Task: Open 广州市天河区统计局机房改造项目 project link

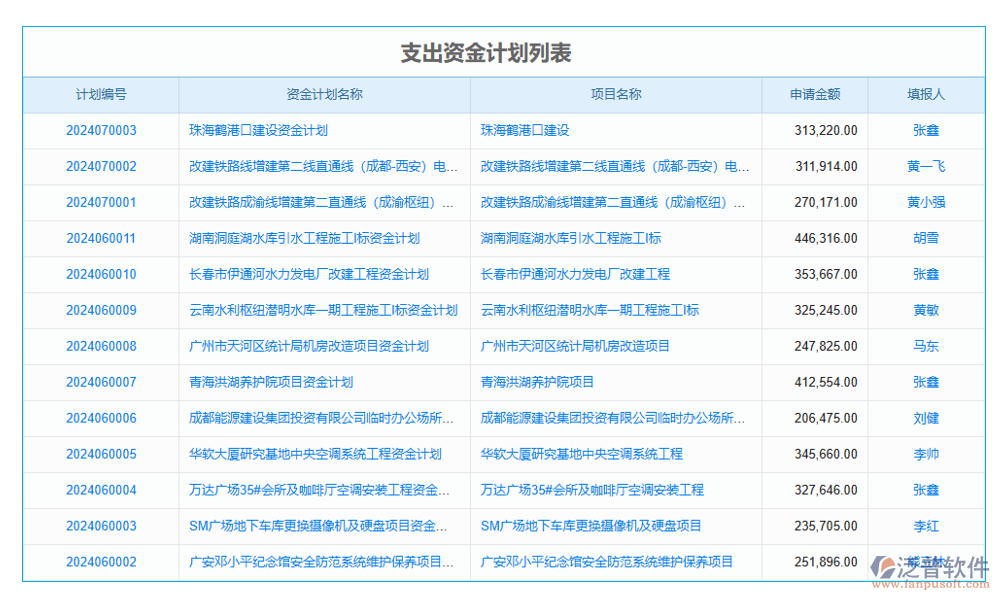Action: click(x=575, y=346)
